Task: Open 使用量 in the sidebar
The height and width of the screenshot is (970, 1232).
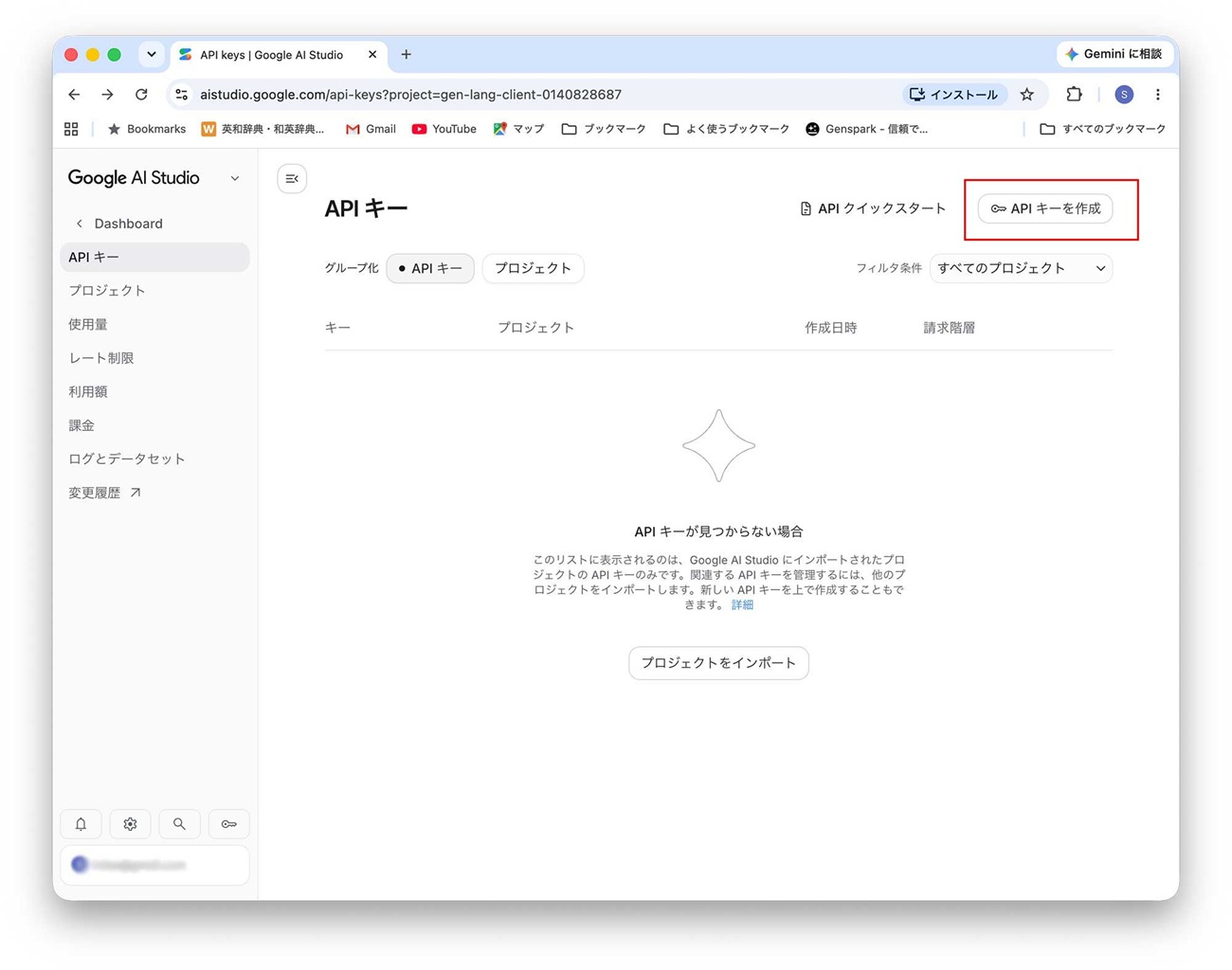Action: point(88,324)
